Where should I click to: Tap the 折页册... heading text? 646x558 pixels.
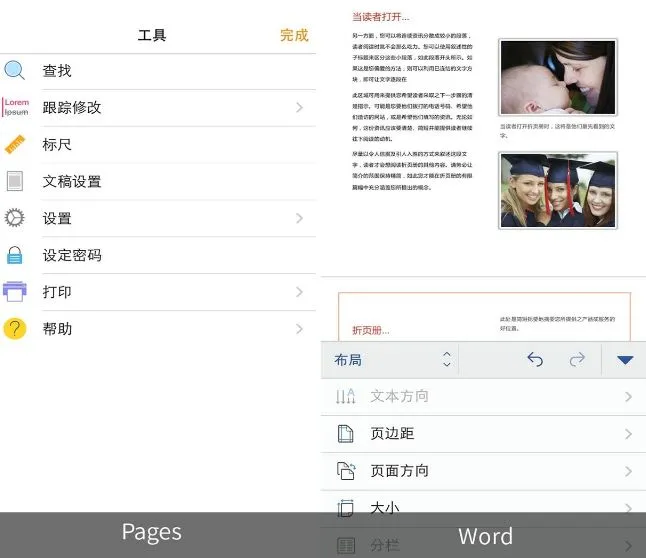(370, 330)
